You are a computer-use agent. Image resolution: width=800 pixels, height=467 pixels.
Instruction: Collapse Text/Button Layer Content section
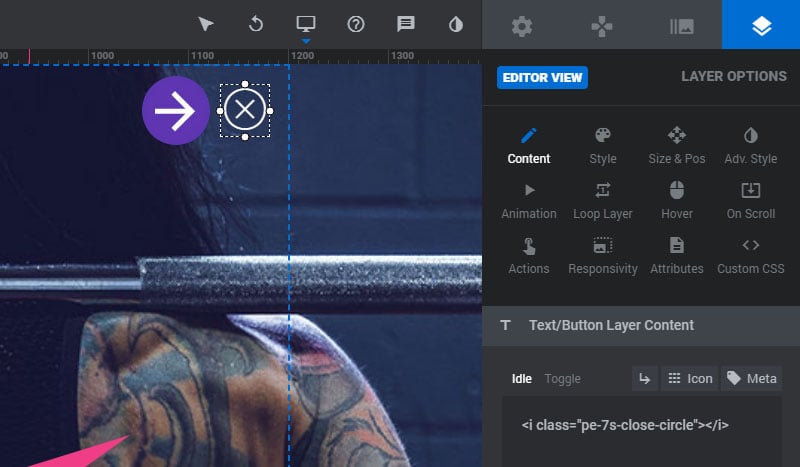tap(641, 326)
